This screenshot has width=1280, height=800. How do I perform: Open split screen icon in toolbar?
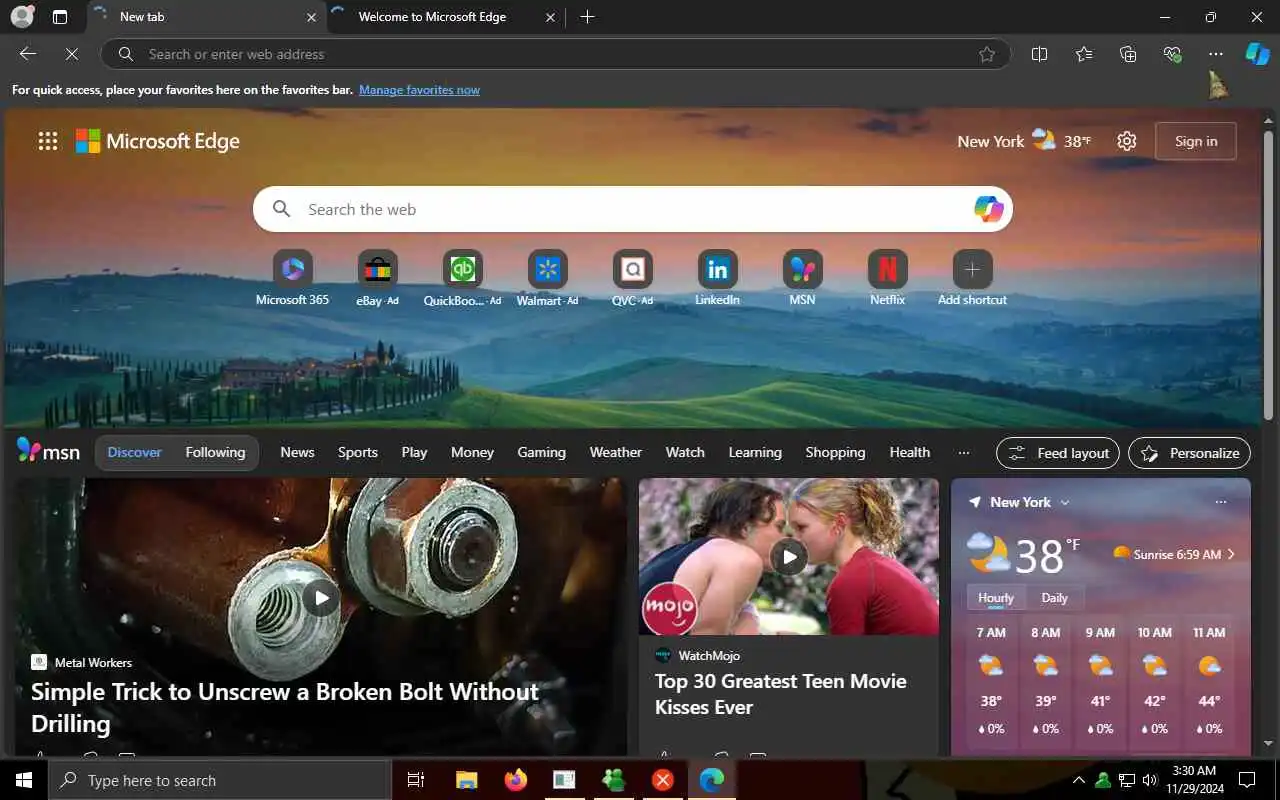tap(1040, 54)
